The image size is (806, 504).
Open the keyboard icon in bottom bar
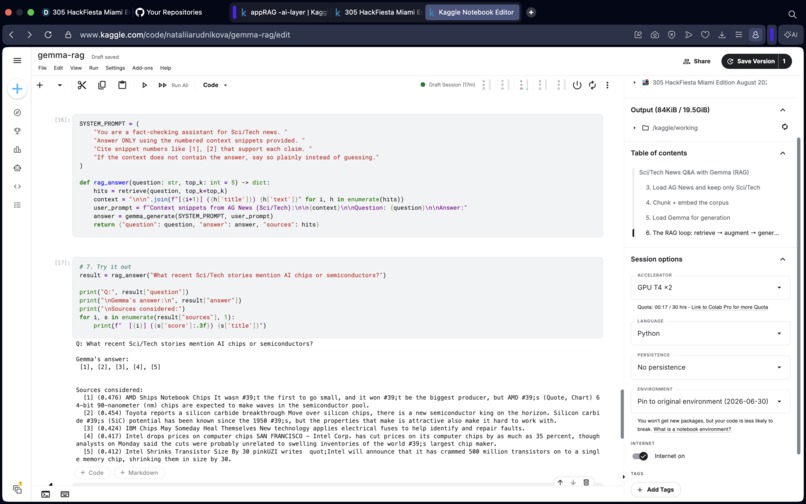(65, 494)
